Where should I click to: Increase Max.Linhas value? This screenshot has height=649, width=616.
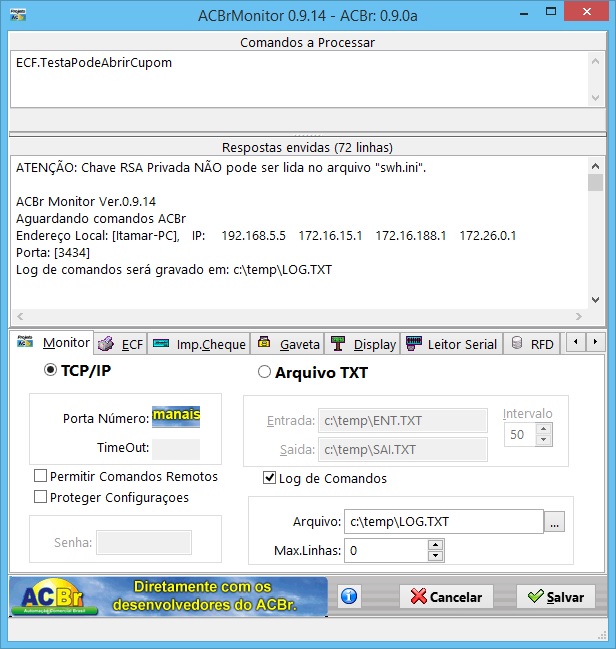(436, 545)
